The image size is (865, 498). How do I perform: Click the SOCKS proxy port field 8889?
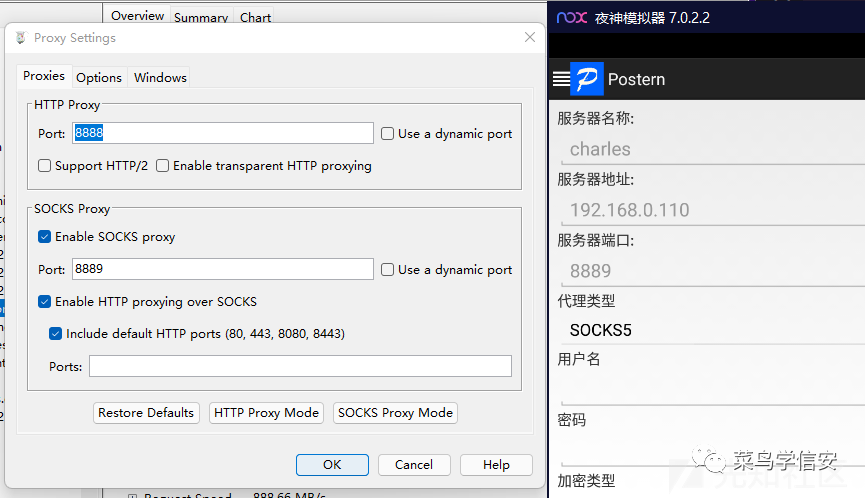tap(223, 269)
